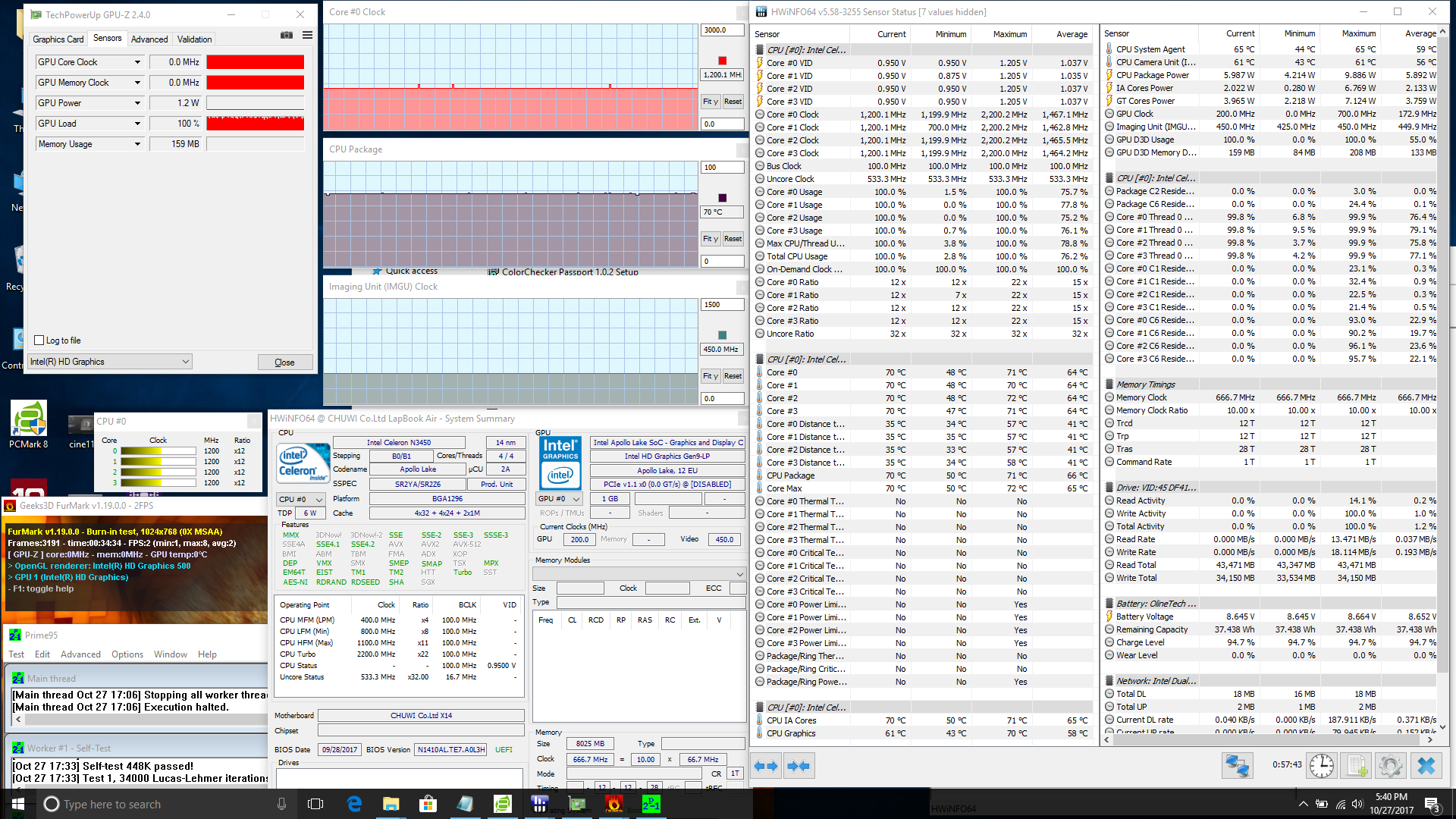1456x819 pixels.
Task: Open GPU-Z hamburger menu icon
Action: point(307,35)
